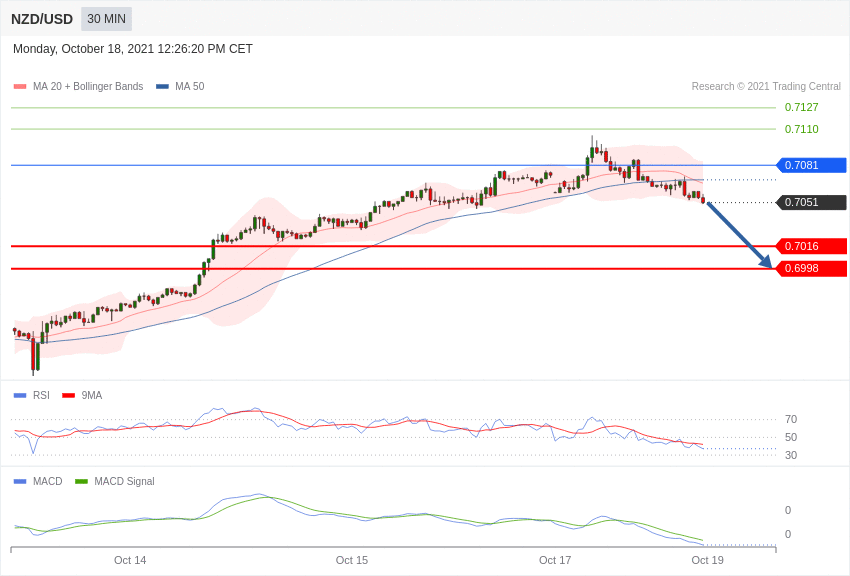Click the Oct 15 date axis label
Viewport: 850px width, 576px height.
[352, 560]
